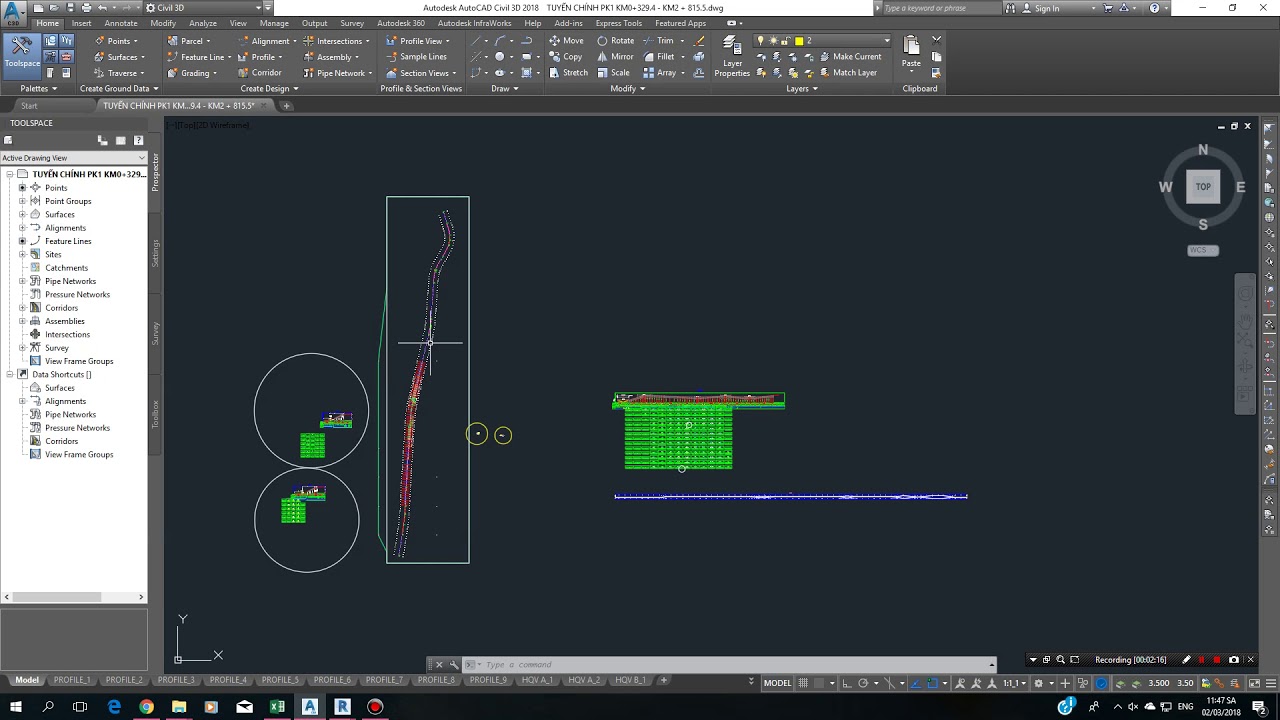Select the Rotate tool
The image size is (1280, 720).
click(615, 41)
